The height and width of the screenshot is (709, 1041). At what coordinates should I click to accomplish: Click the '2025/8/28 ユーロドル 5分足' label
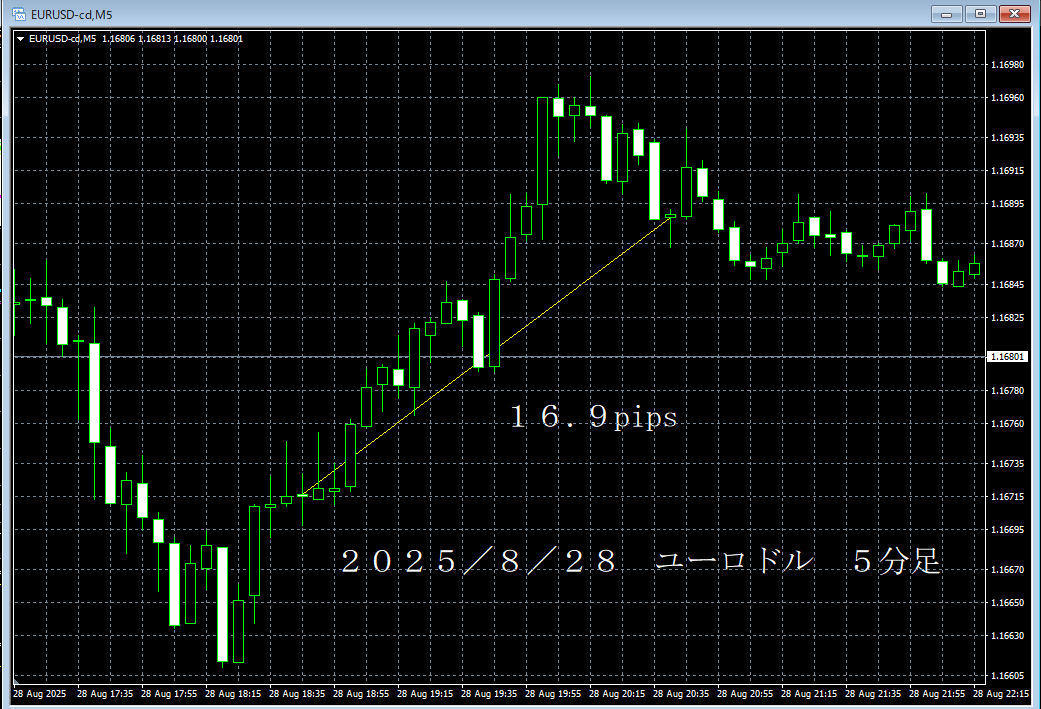641,561
